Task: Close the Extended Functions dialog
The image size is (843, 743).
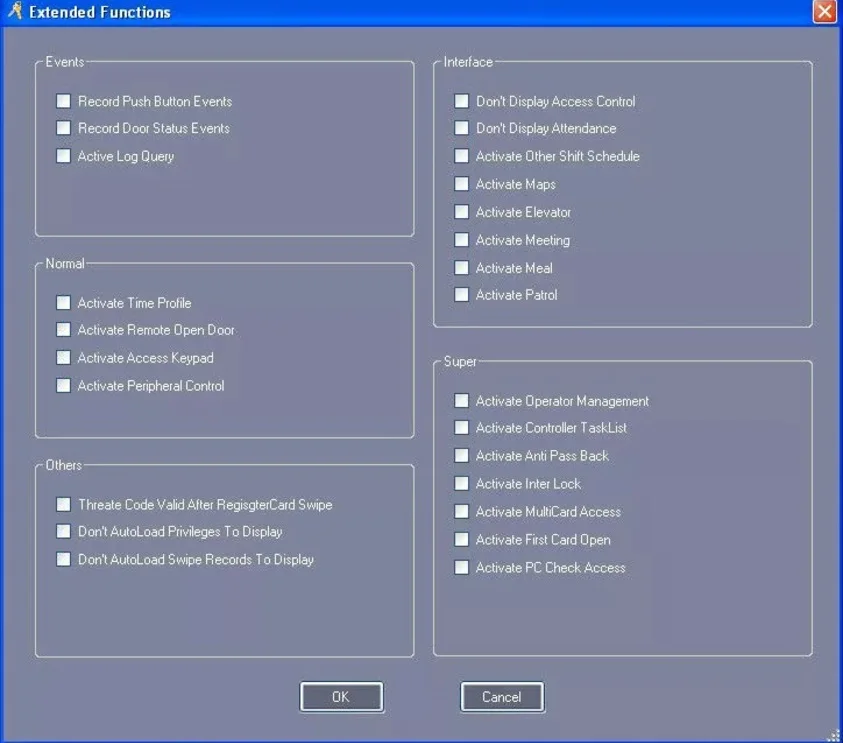Action: [x=824, y=11]
